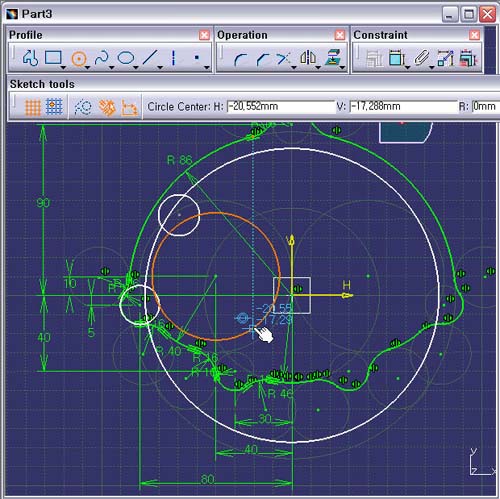Screen dimensions: 500x499
Task: Select the Ellipse tool
Action: click(126, 58)
